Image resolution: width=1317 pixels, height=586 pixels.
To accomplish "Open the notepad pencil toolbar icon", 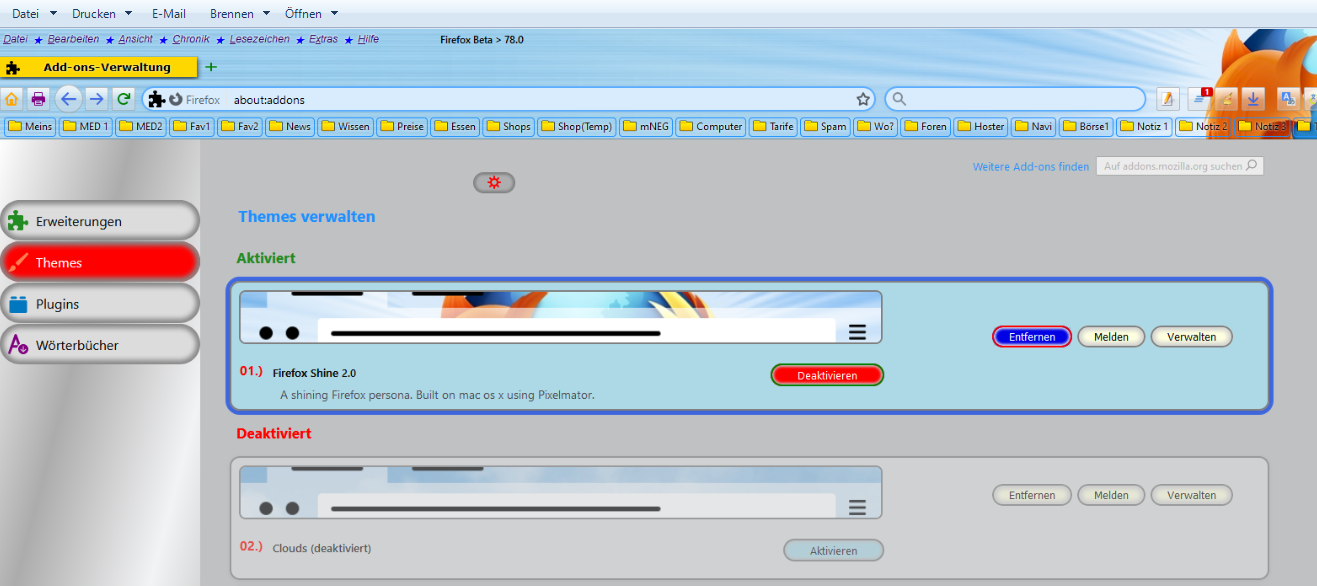I will pos(1168,99).
